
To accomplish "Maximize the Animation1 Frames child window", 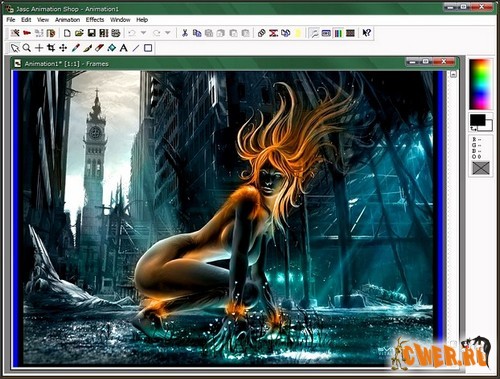I will (x=426, y=62).
